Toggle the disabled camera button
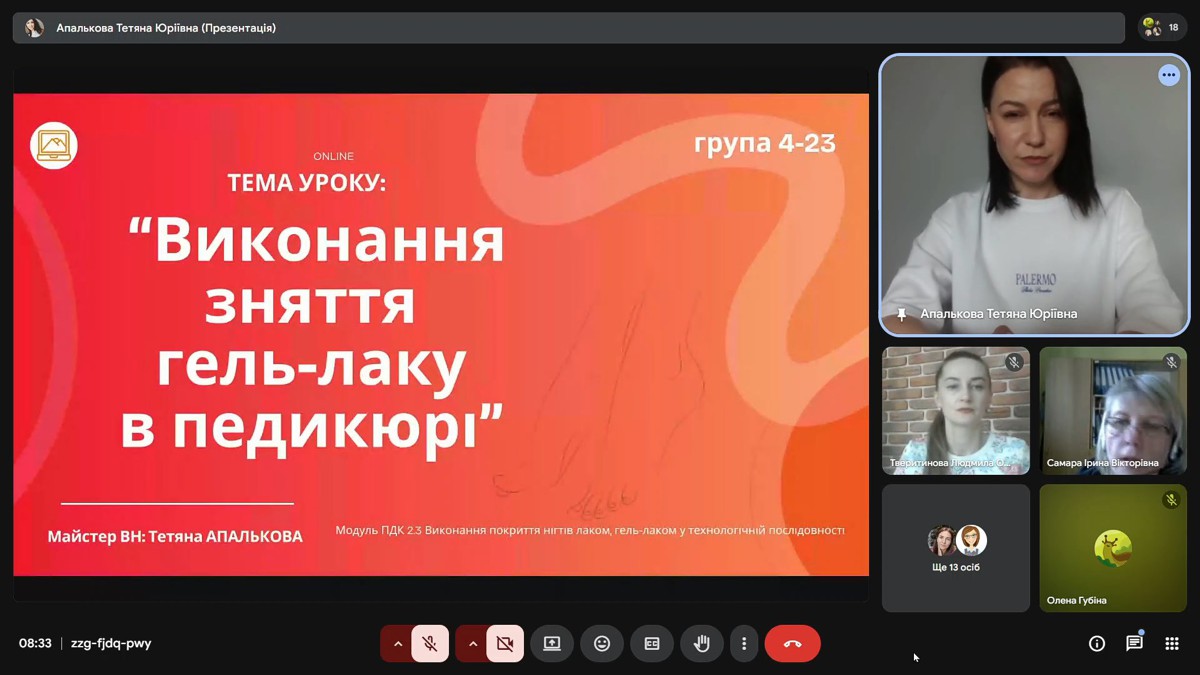 pos(505,644)
